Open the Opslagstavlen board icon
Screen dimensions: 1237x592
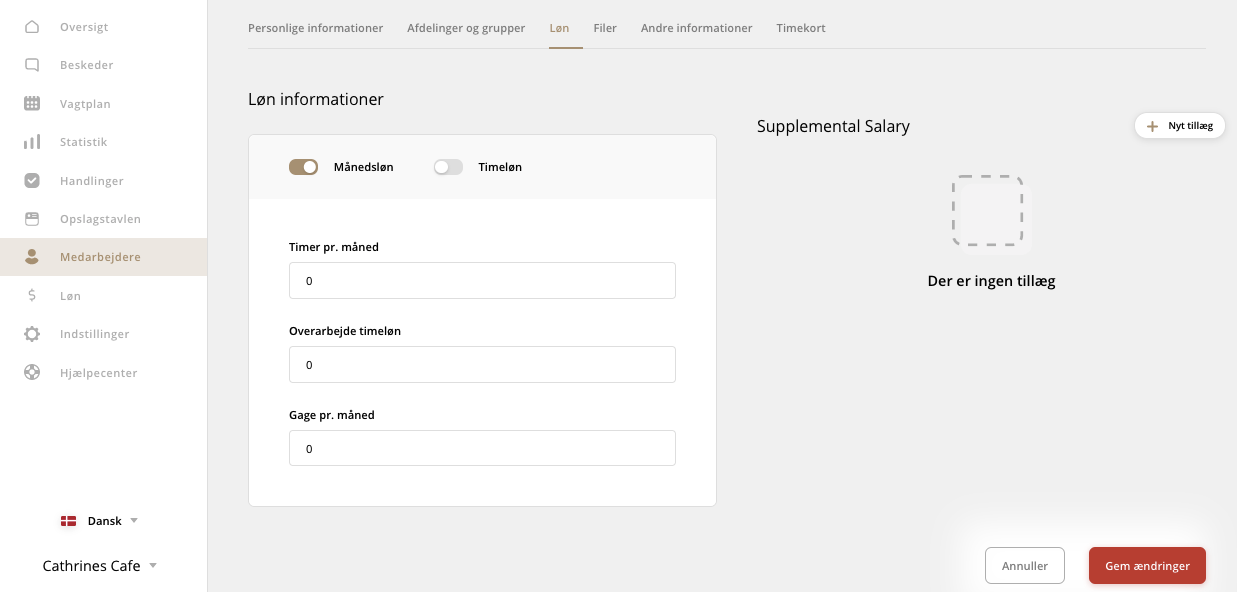(x=32, y=219)
